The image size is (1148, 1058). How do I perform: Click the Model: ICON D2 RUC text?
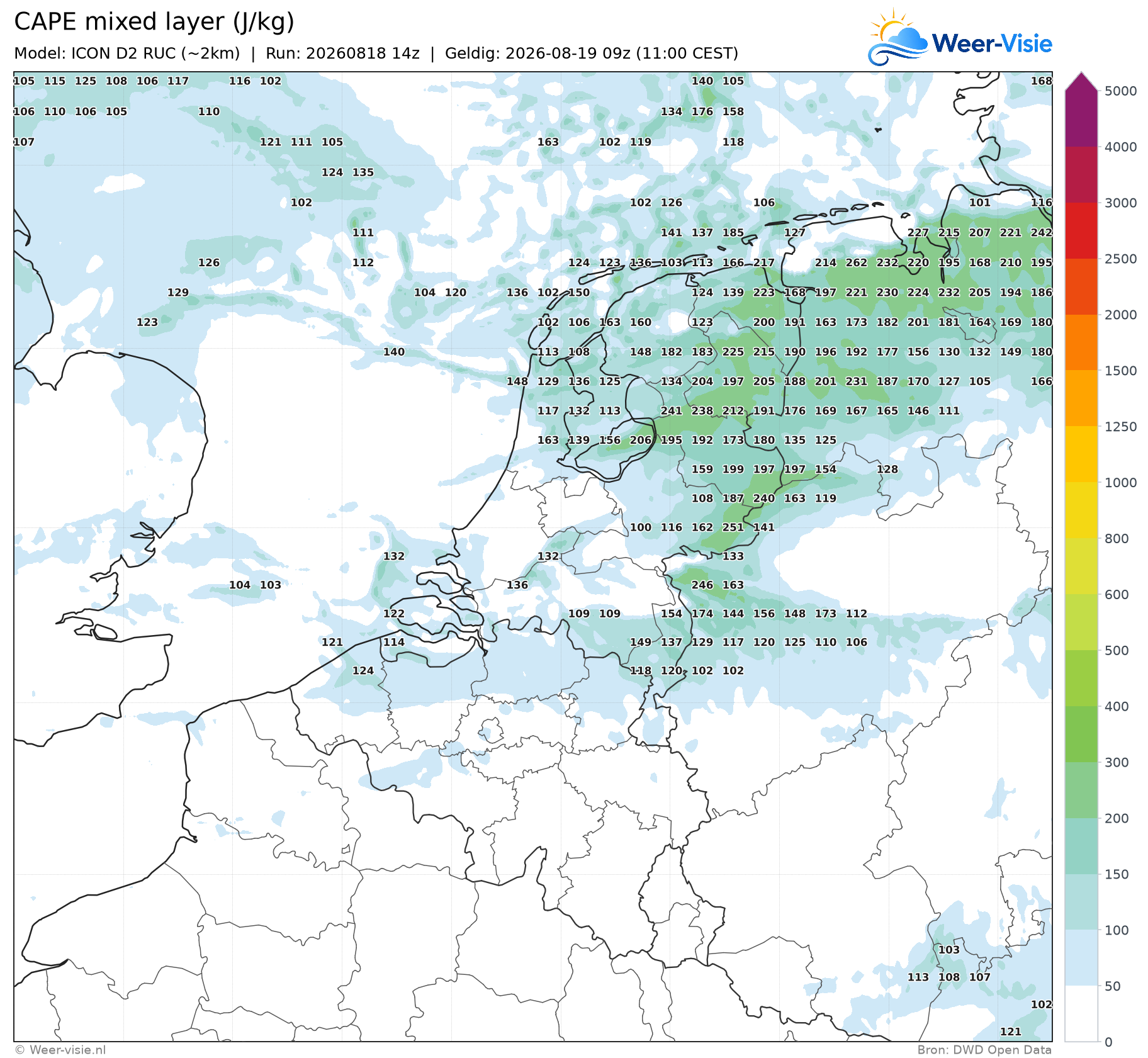point(127,53)
